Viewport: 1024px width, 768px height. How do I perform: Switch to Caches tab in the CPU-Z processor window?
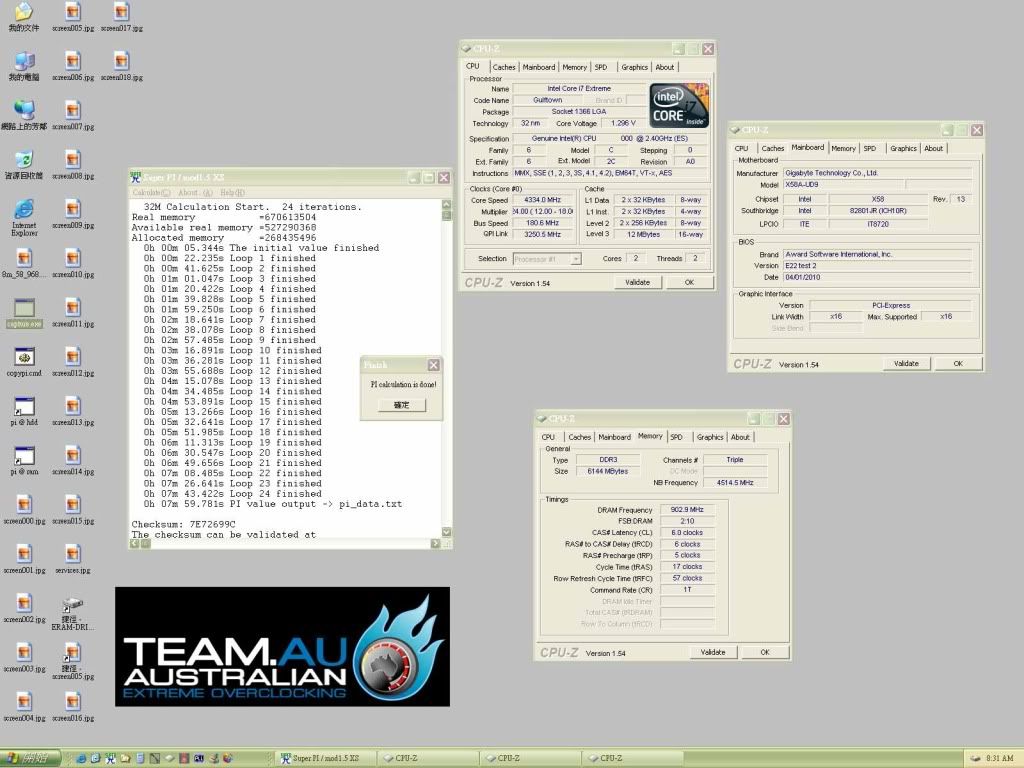pos(504,67)
